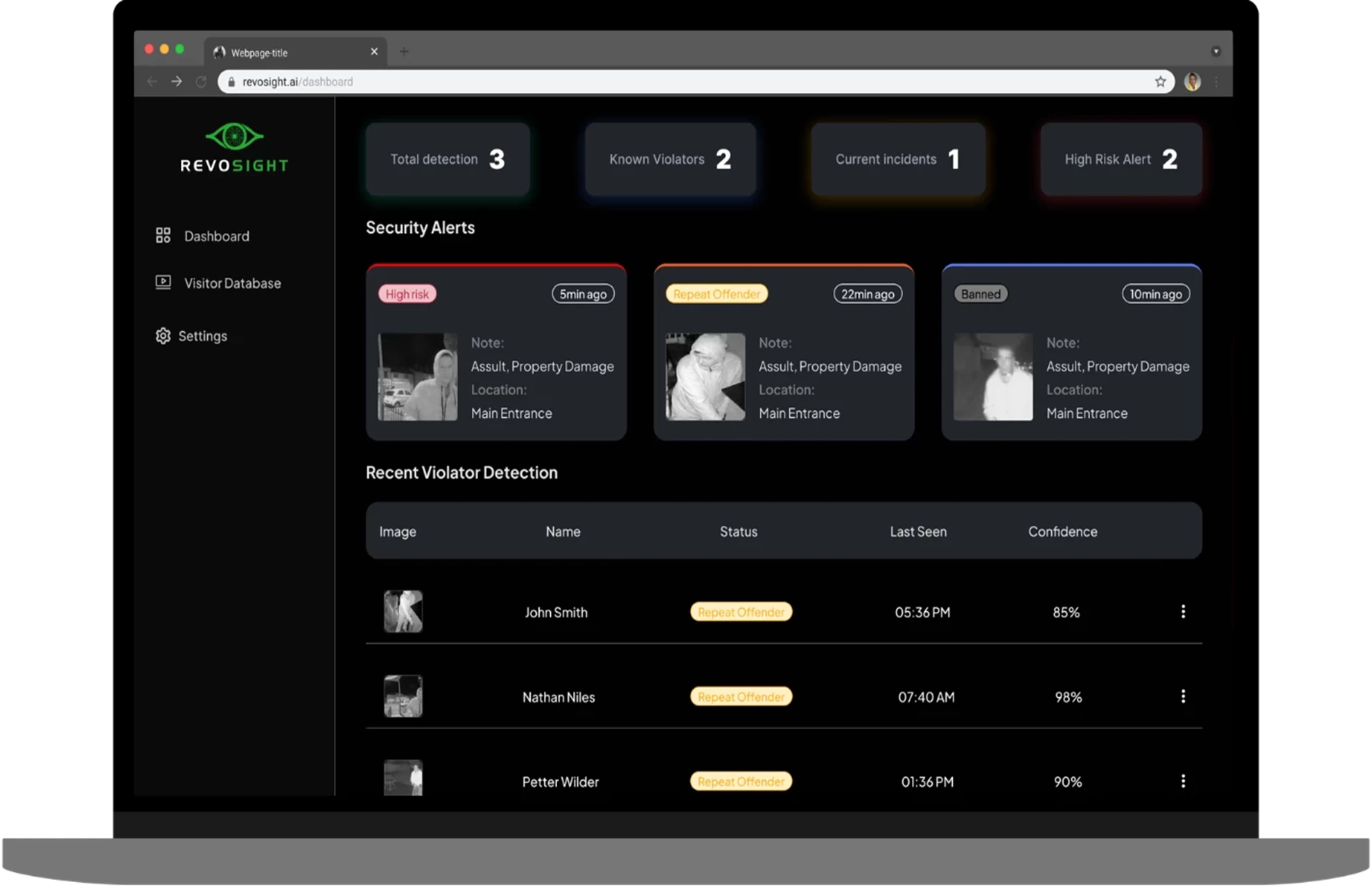Viewport: 1372px width, 887px height.
Task: Open the browser profile avatar menu
Action: pos(1192,81)
